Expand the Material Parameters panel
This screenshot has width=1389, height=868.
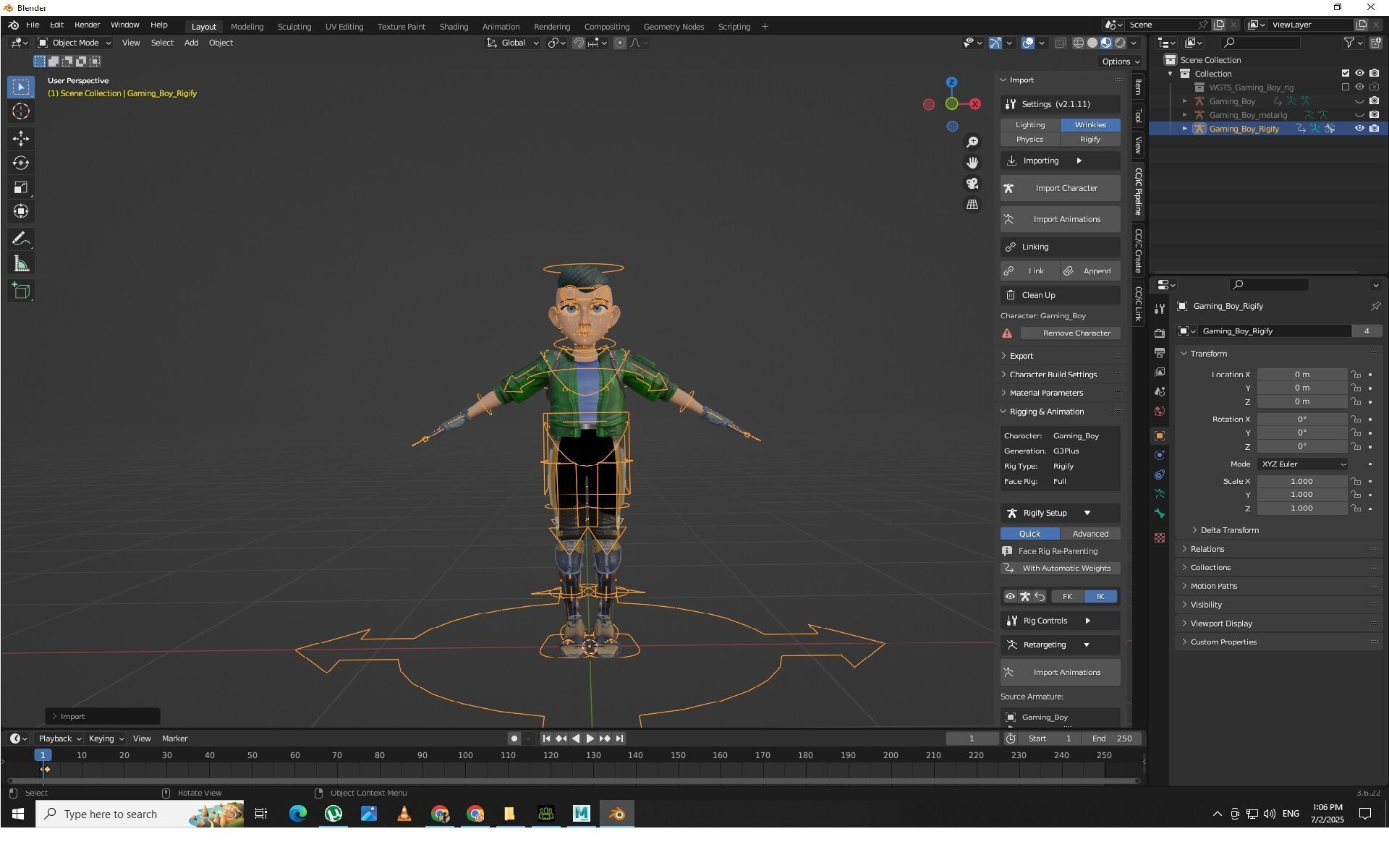point(1045,393)
